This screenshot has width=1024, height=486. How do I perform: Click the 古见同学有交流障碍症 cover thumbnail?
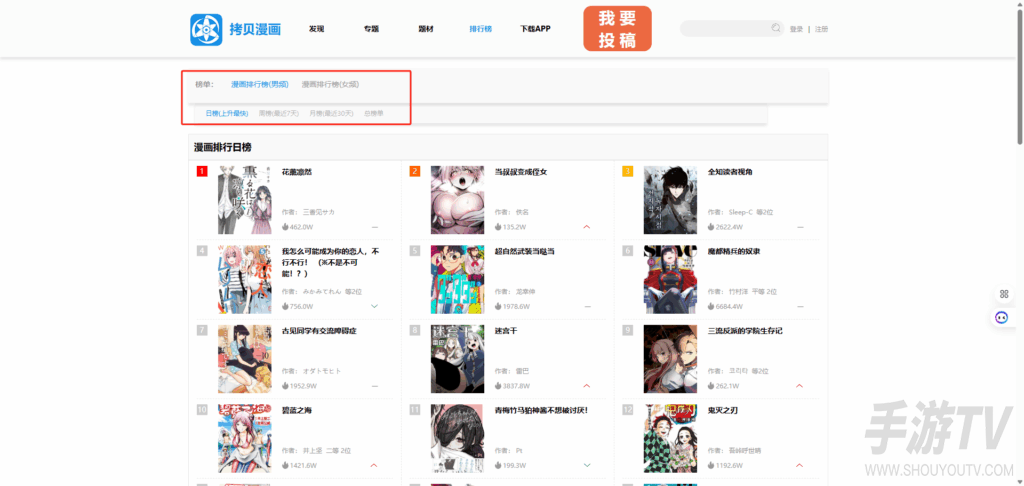pyautogui.click(x=244, y=359)
